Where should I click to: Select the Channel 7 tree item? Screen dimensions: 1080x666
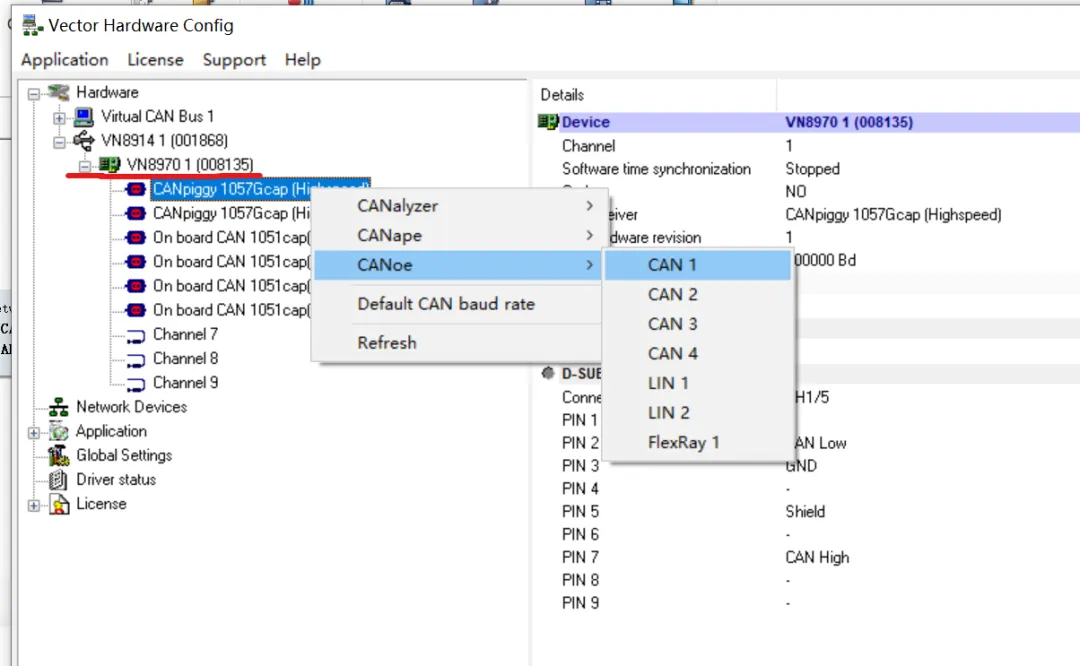(x=185, y=335)
